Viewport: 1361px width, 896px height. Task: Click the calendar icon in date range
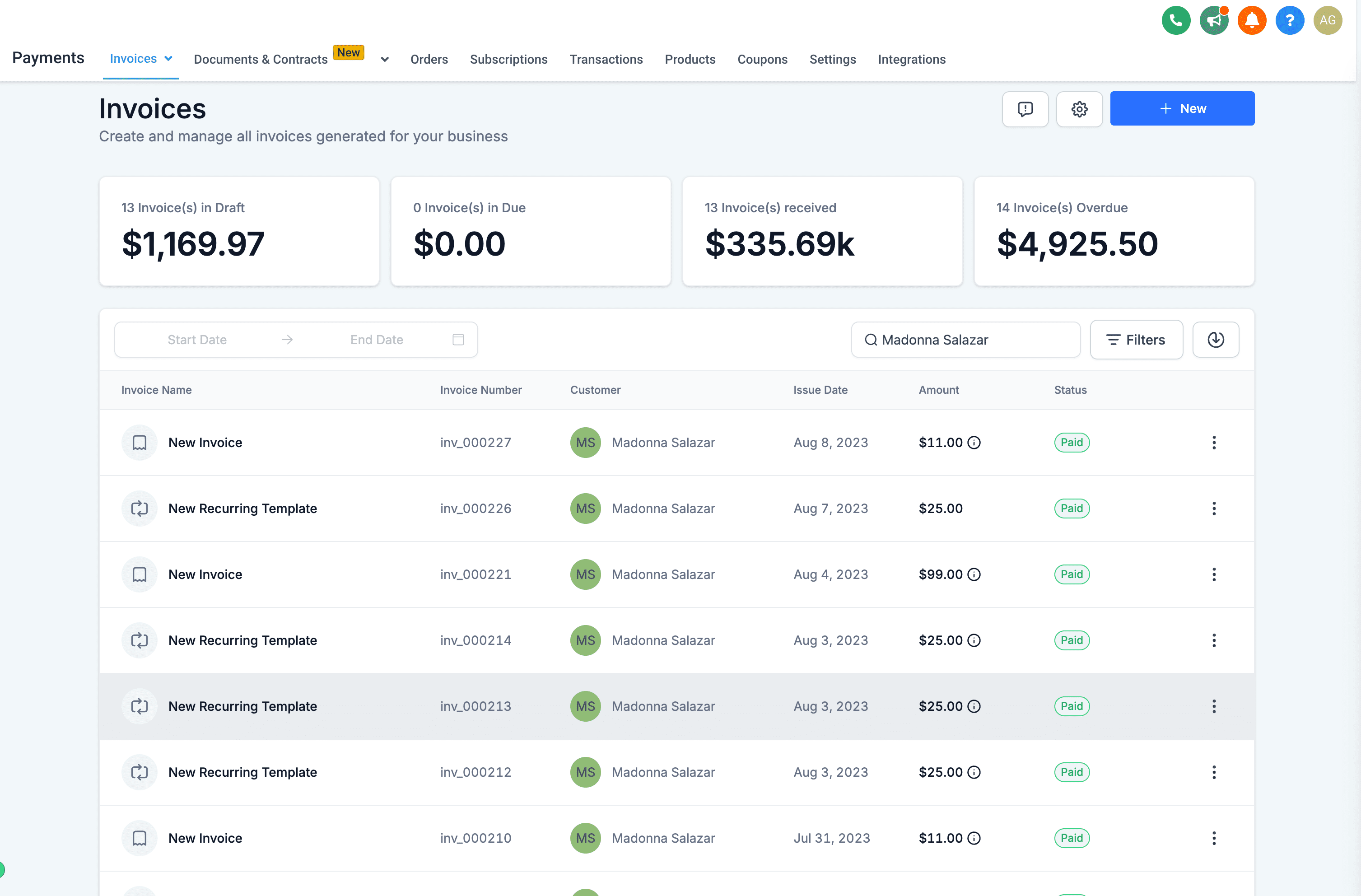pyautogui.click(x=458, y=340)
